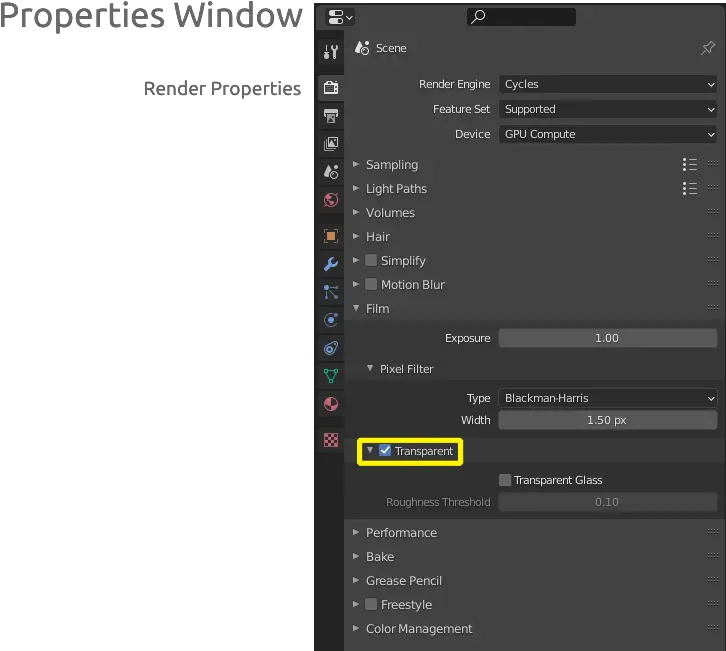
Task: Click the Performance panel drag grip
Action: [713, 532]
